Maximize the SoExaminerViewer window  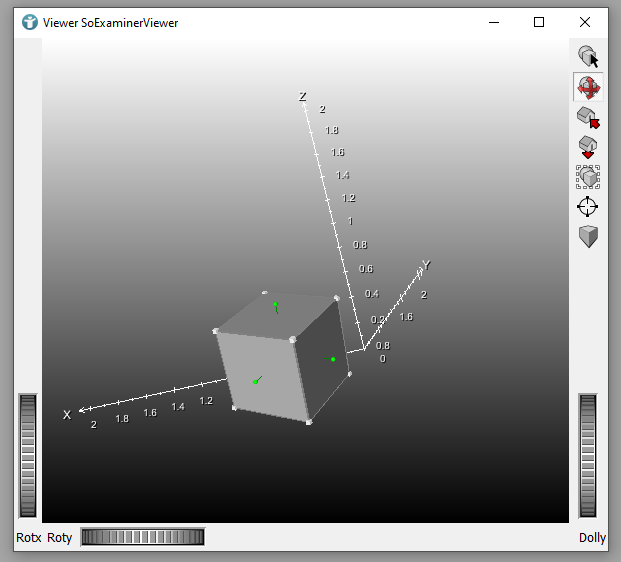(539, 22)
